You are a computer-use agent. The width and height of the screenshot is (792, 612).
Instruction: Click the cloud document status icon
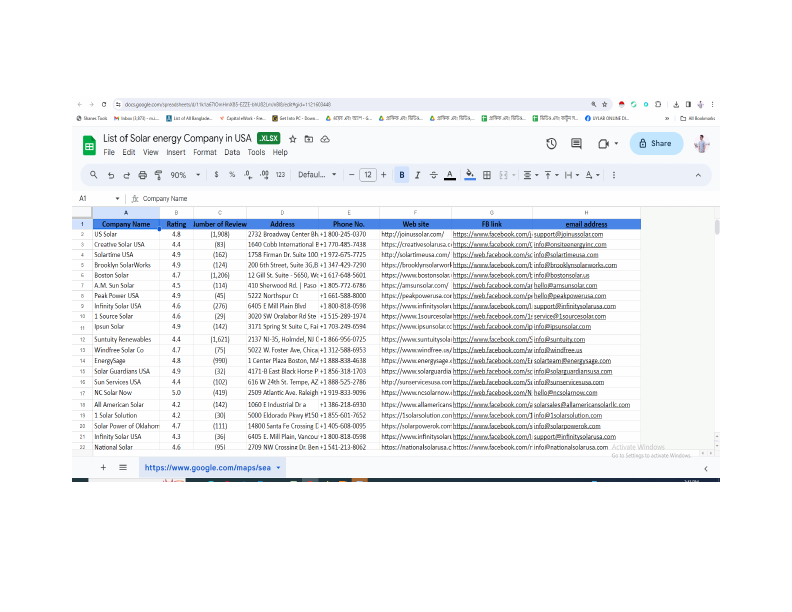[325, 139]
